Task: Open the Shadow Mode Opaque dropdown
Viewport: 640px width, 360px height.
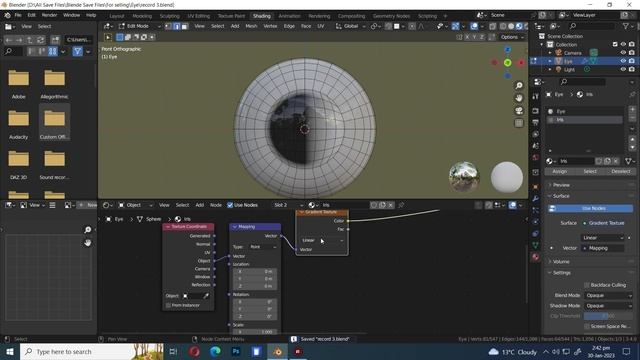Action: click(x=608, y=305)
